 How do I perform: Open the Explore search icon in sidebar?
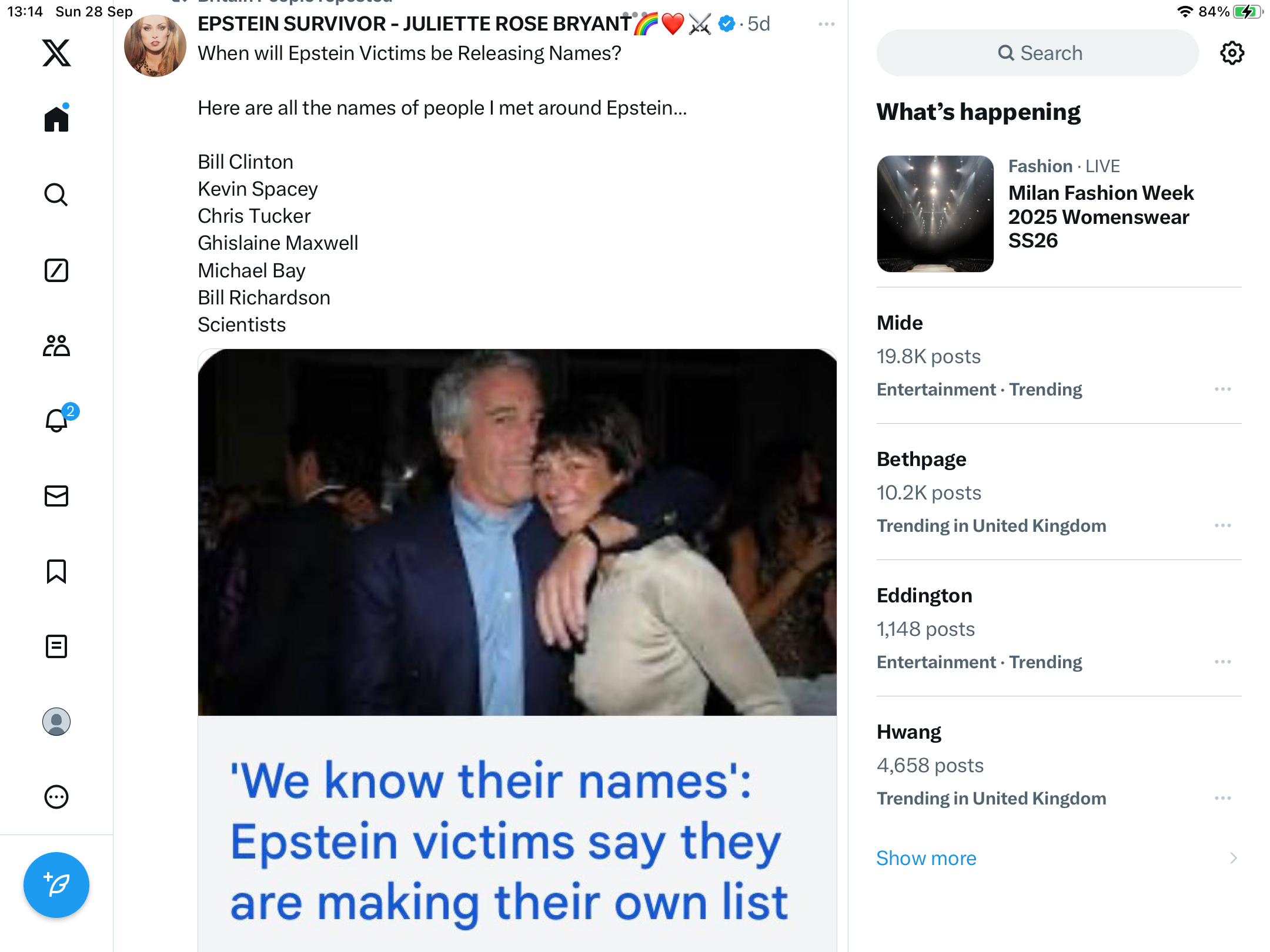pyautogui.click(x=56, y=195)
